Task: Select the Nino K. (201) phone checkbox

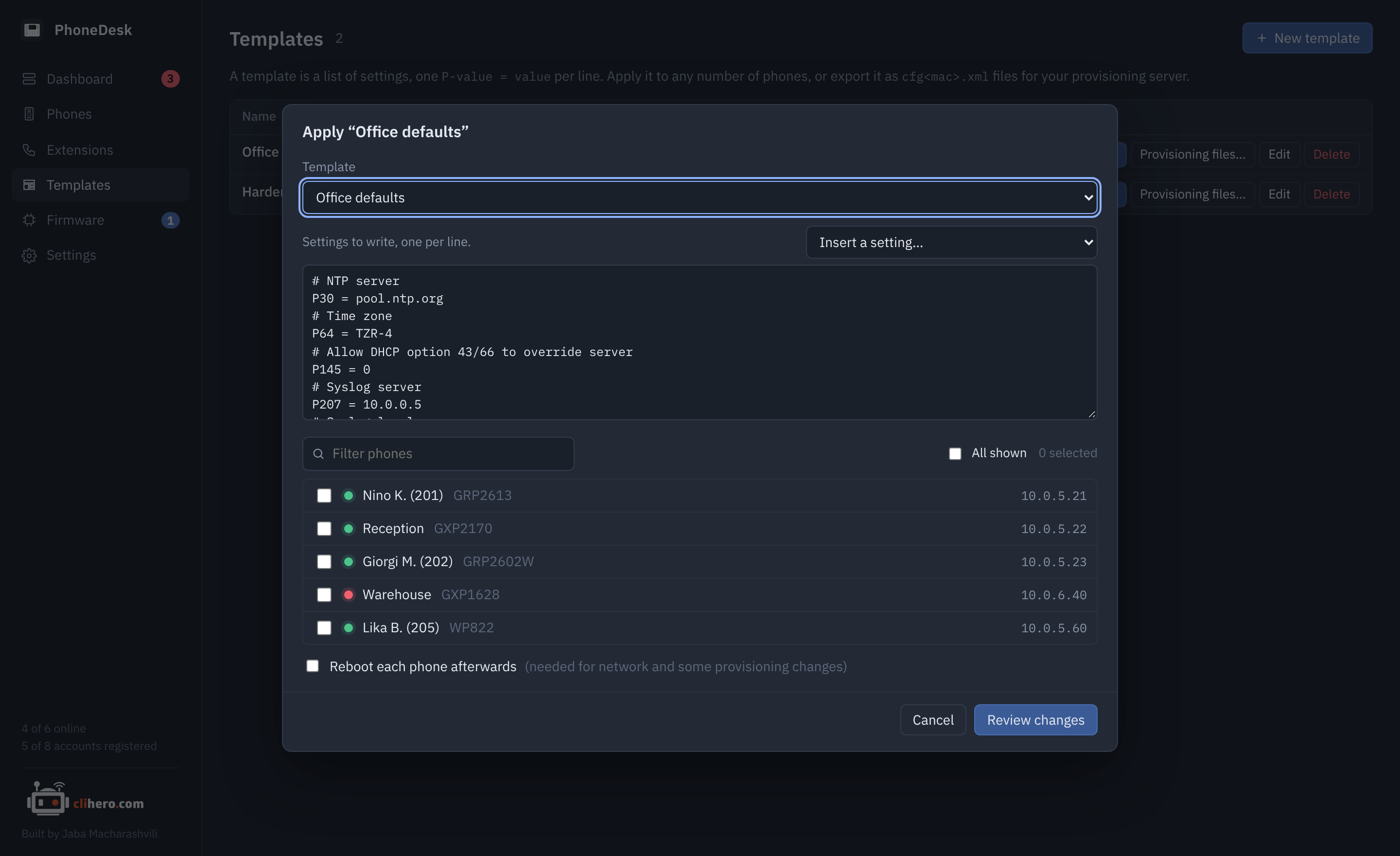Action: click(x=324, y=496)
